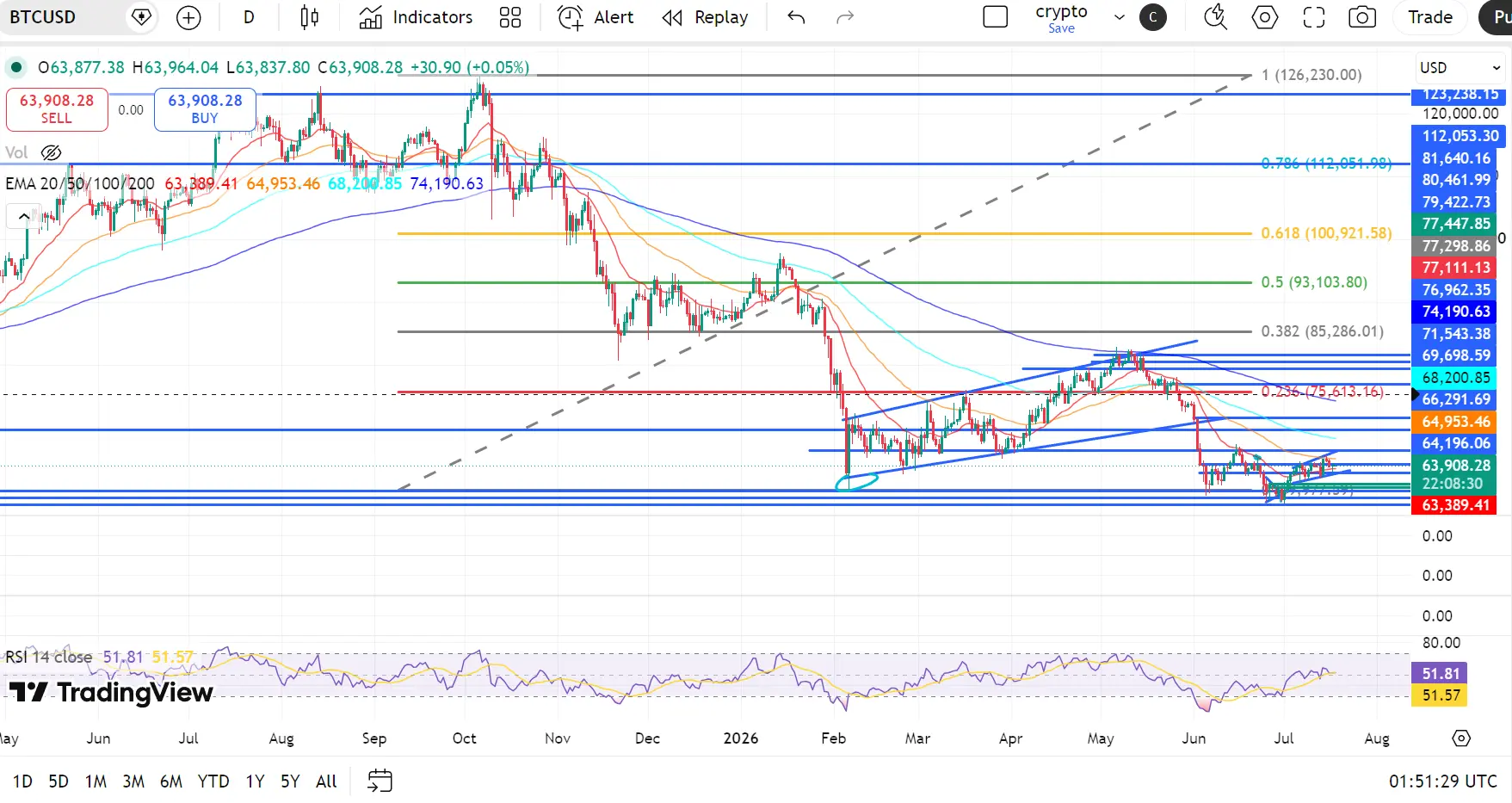Open the user profile avatar C

coord(1153,17)
